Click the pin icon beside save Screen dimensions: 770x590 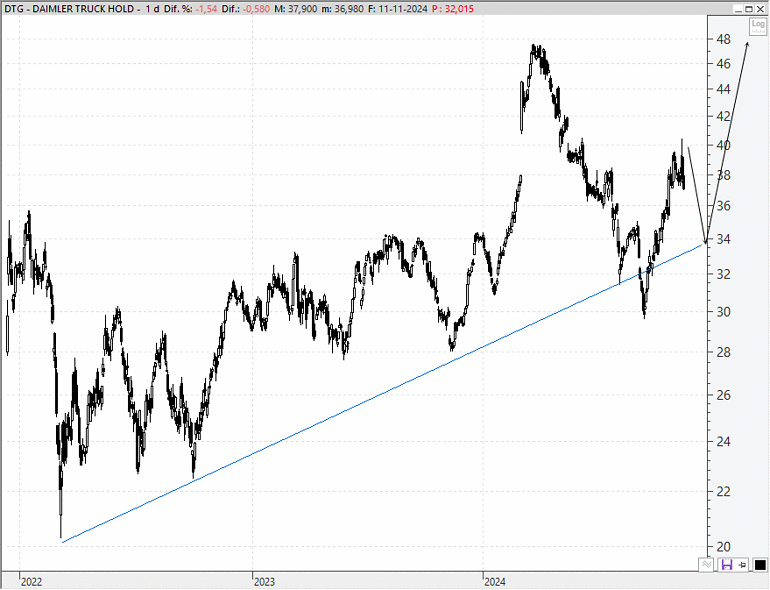(x=742, y=565)
